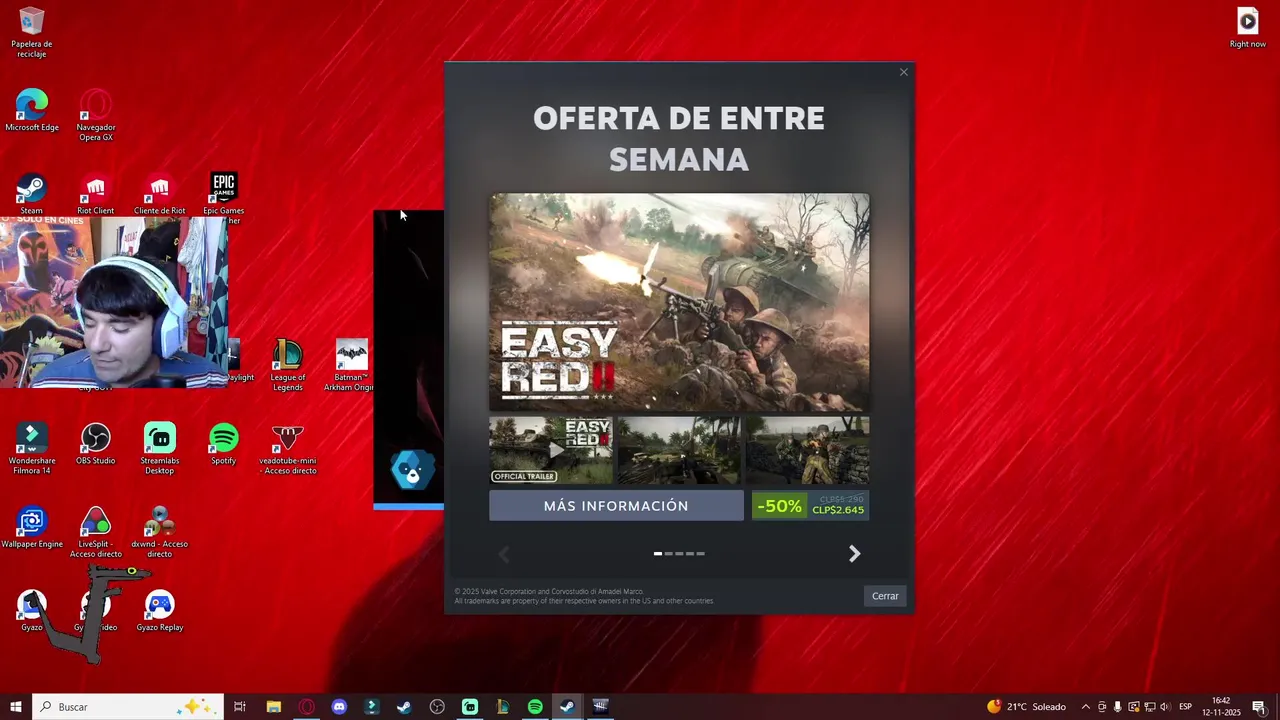Play the Official Trailer thumbnail
Screen dimensions: 1280x720
point(551,451)
